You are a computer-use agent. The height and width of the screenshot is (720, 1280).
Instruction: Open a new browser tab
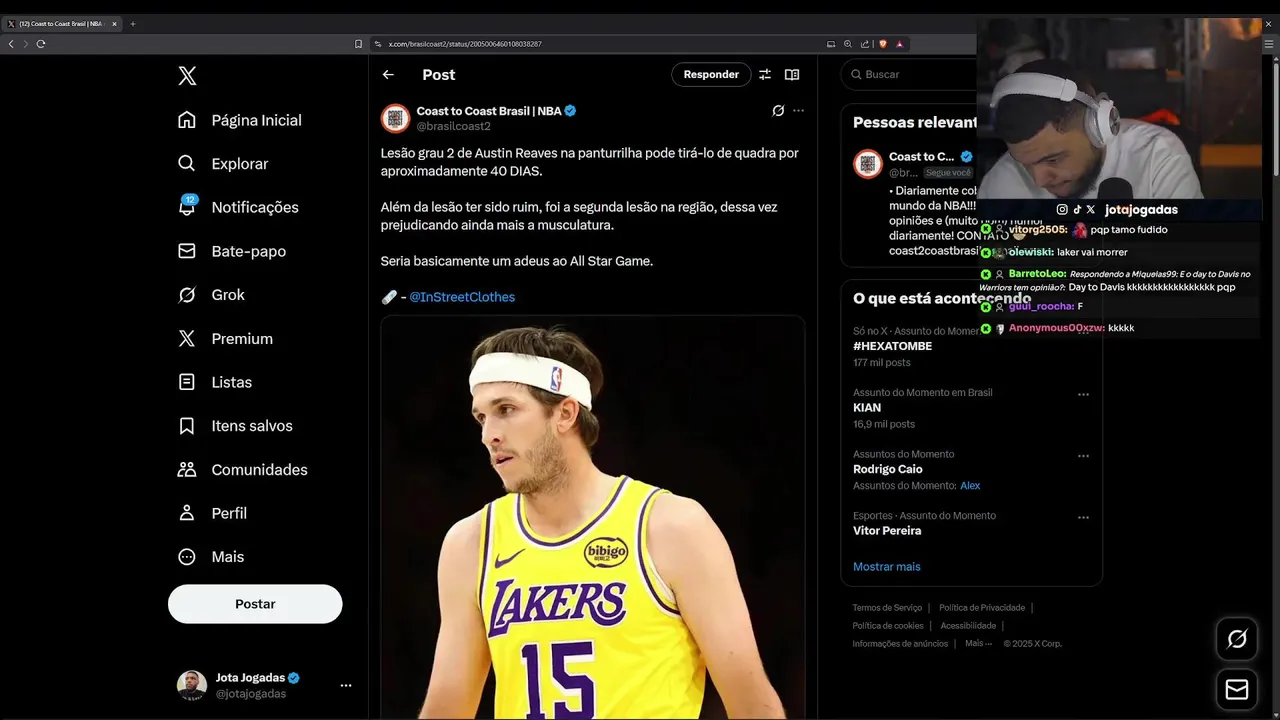tap(133, 24)
